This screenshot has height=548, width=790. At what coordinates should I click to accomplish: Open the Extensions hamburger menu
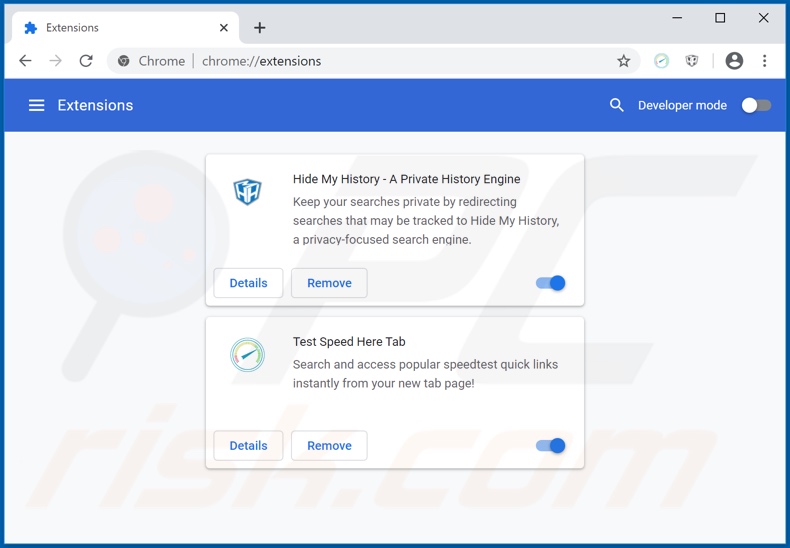(36, 105)
